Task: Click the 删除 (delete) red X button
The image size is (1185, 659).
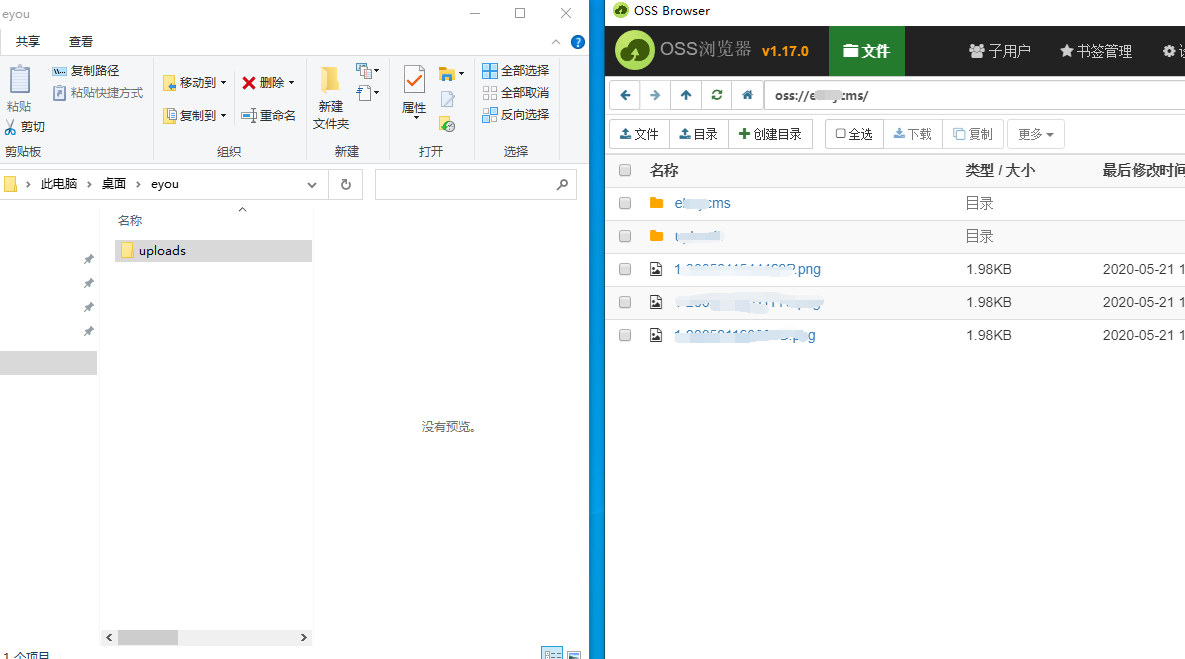Action: 264,83
